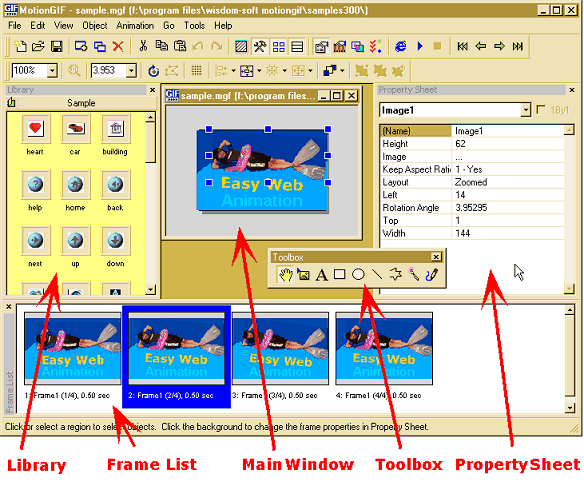Jump to the first frame button

[462, 47]
